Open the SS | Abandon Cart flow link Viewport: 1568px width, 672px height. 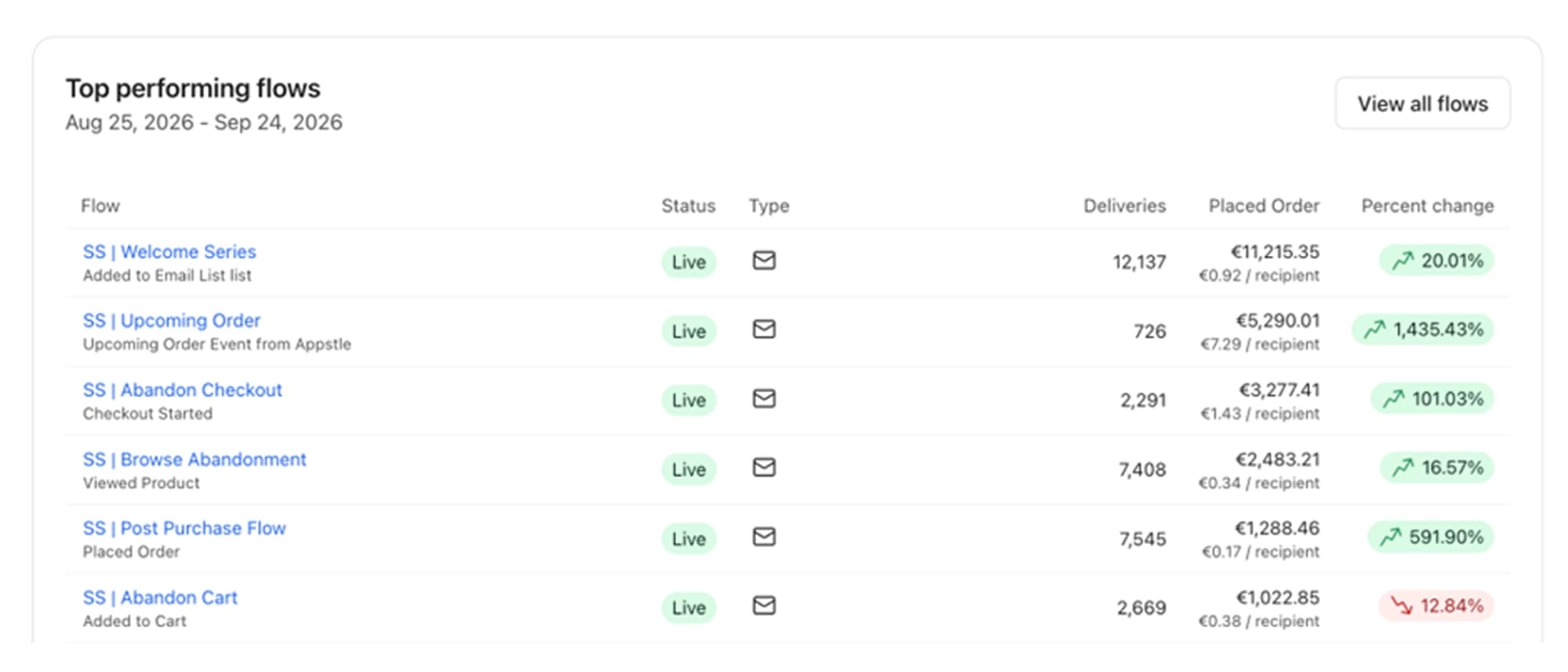[160, 598]
